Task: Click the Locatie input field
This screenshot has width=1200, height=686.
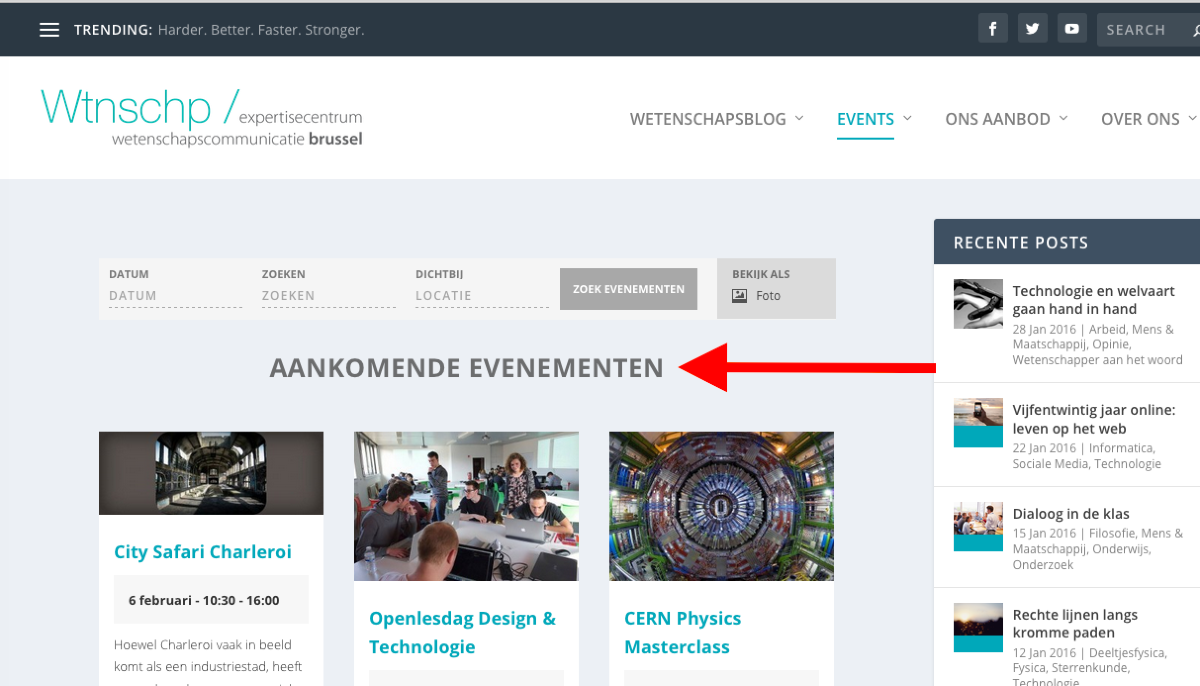Action: click(481, 296)
